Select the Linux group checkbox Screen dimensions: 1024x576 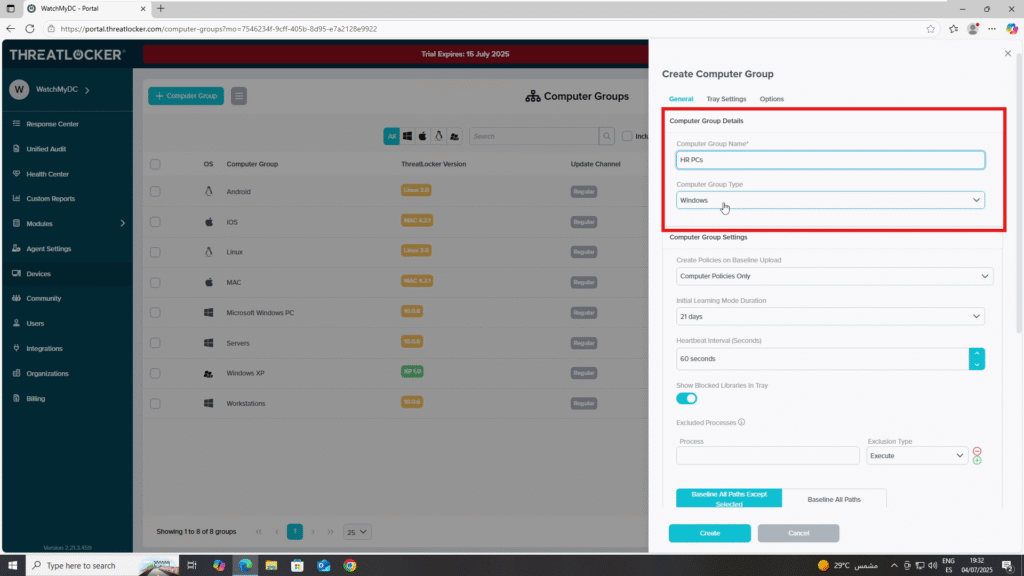[x=155, y=252]
